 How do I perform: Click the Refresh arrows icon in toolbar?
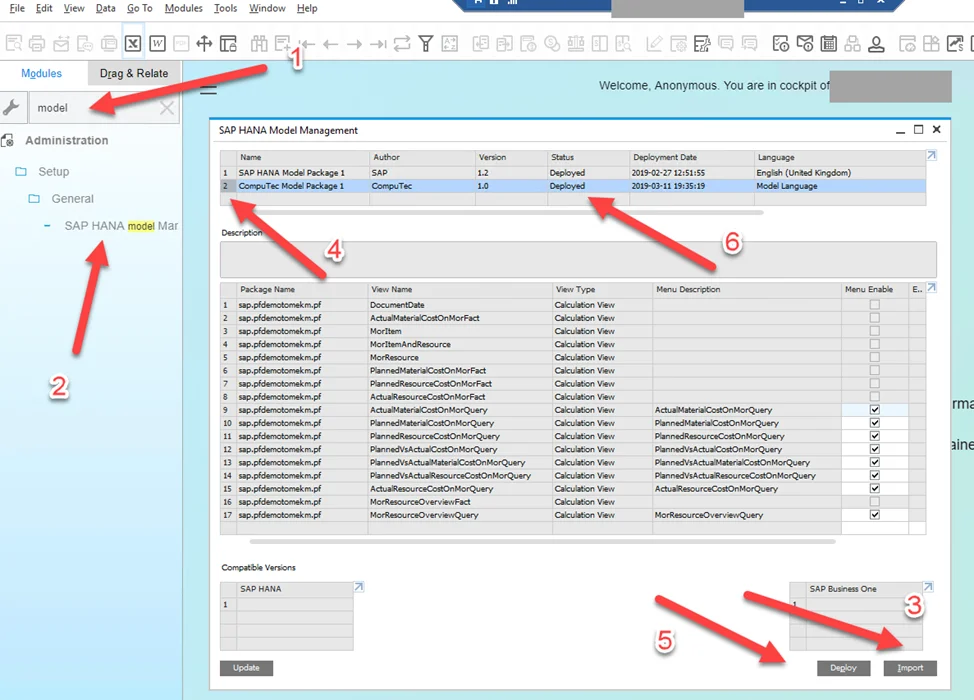coord(402,43)
